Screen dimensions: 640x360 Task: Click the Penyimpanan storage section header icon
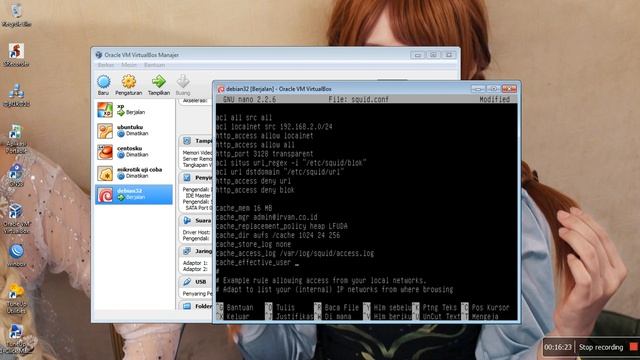point(187,178)
